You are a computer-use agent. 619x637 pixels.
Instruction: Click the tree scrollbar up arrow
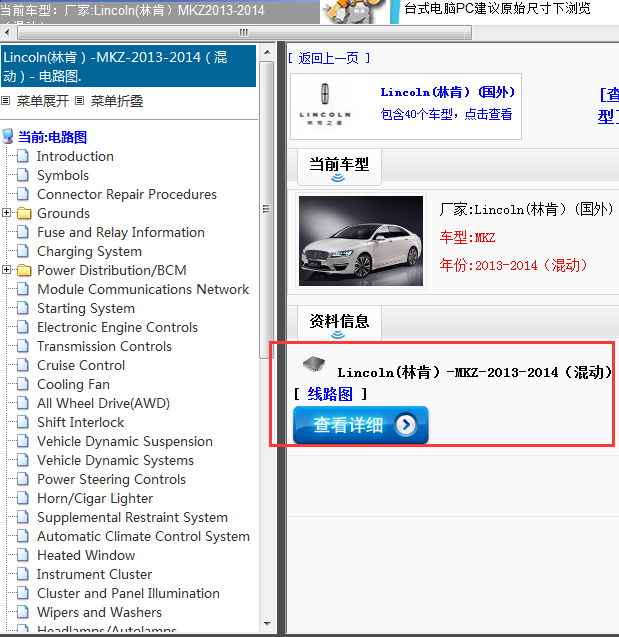point(267,52)
